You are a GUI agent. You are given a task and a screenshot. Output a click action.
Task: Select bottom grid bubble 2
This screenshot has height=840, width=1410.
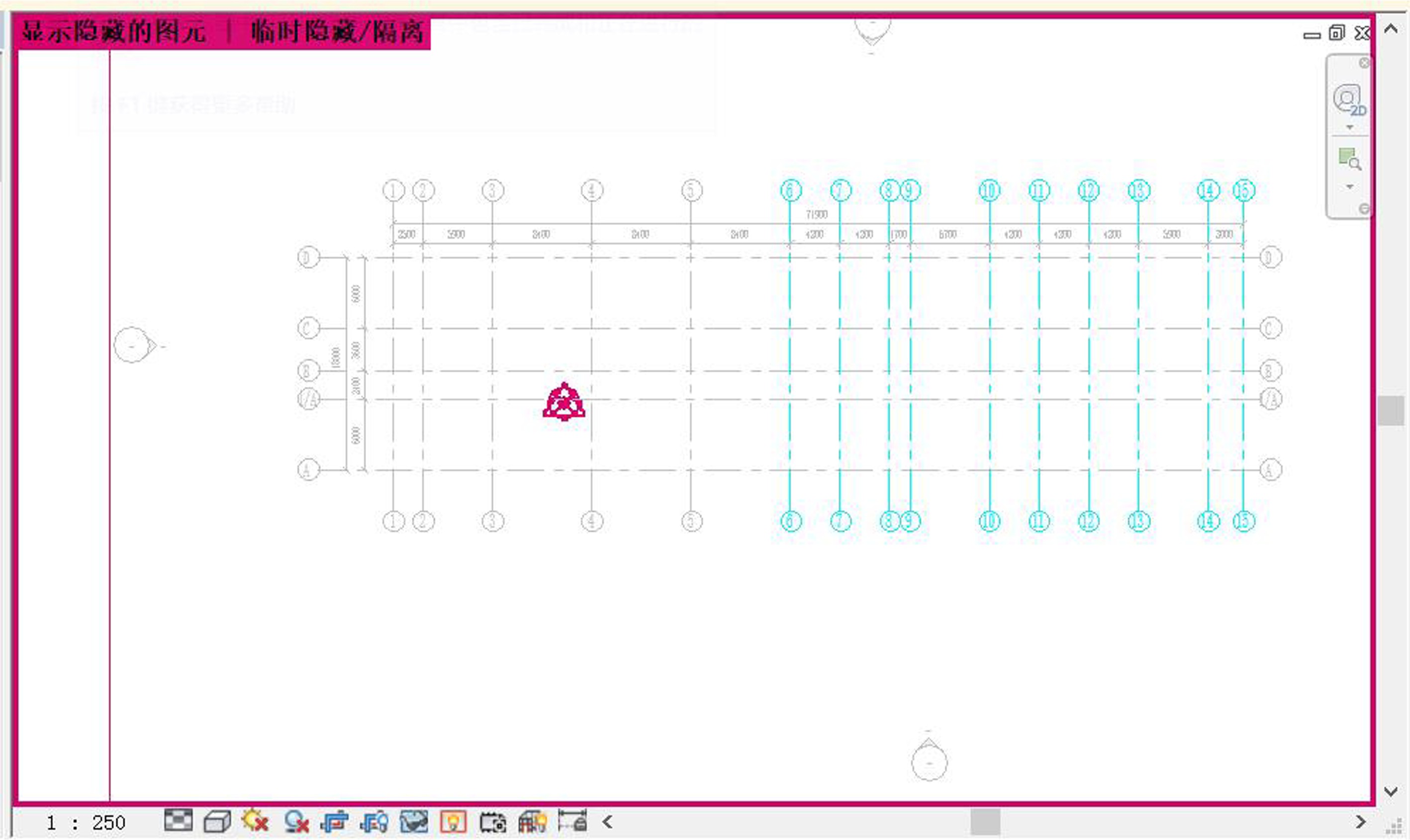click(423, 521)
